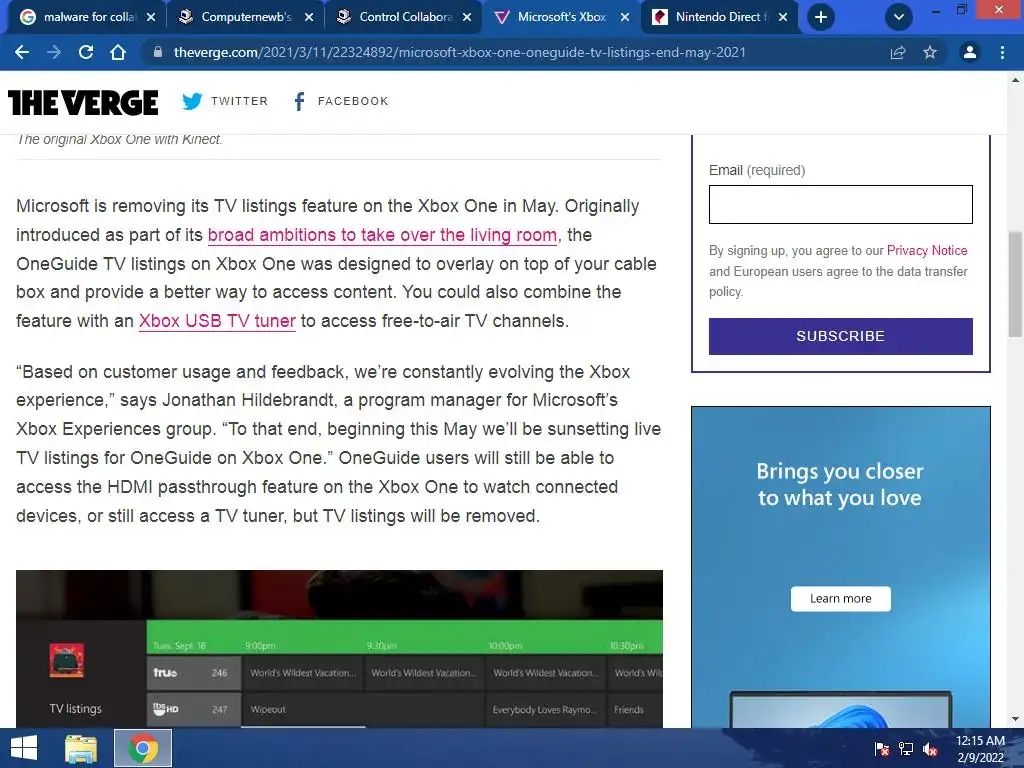Close the Control Collabora tab
The image size is (1024, 768).
[467, 17]
